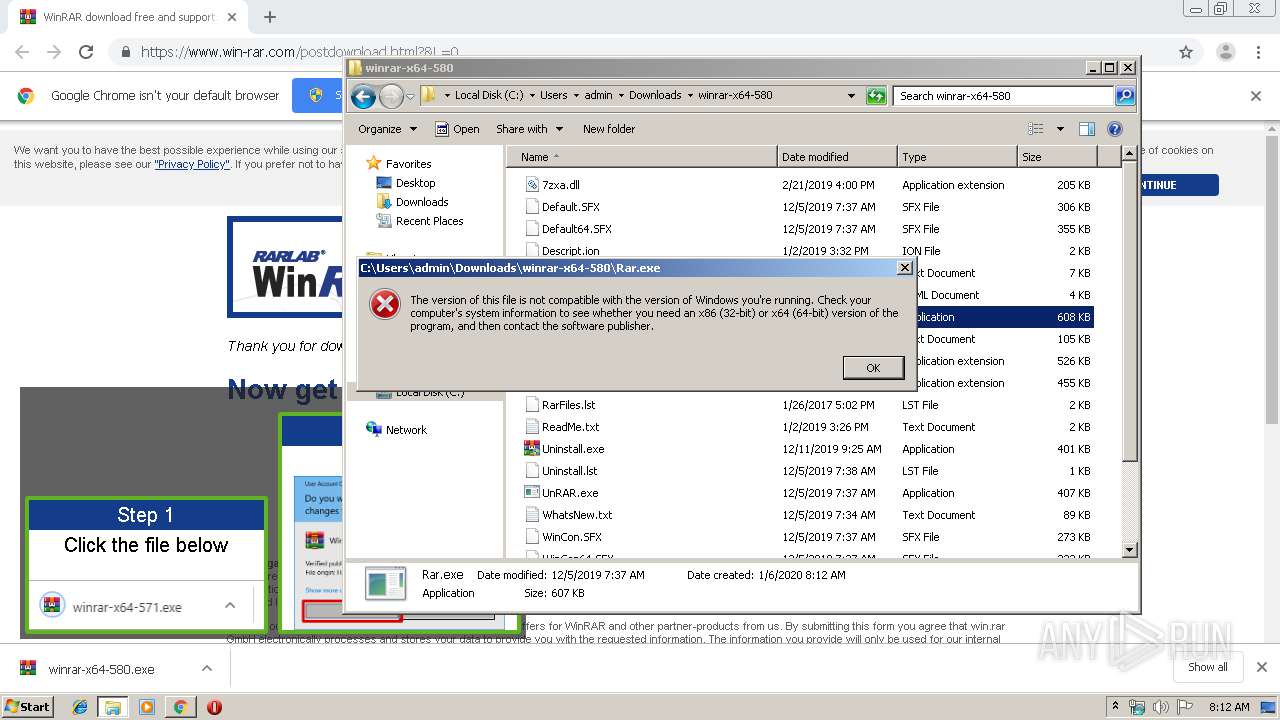Click Show all downloads button
This screenshot has height=720, width=1280.
[x=1207, y=667]
